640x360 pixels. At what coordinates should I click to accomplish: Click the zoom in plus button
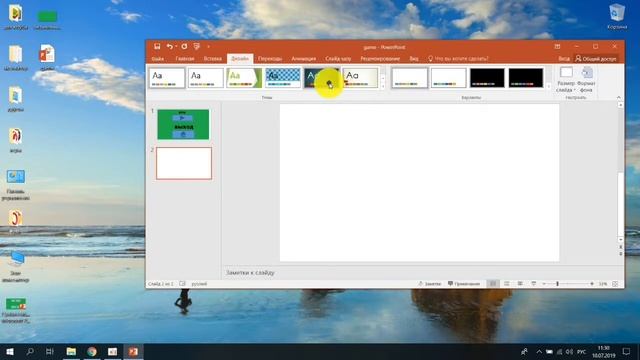pos(592,284)
